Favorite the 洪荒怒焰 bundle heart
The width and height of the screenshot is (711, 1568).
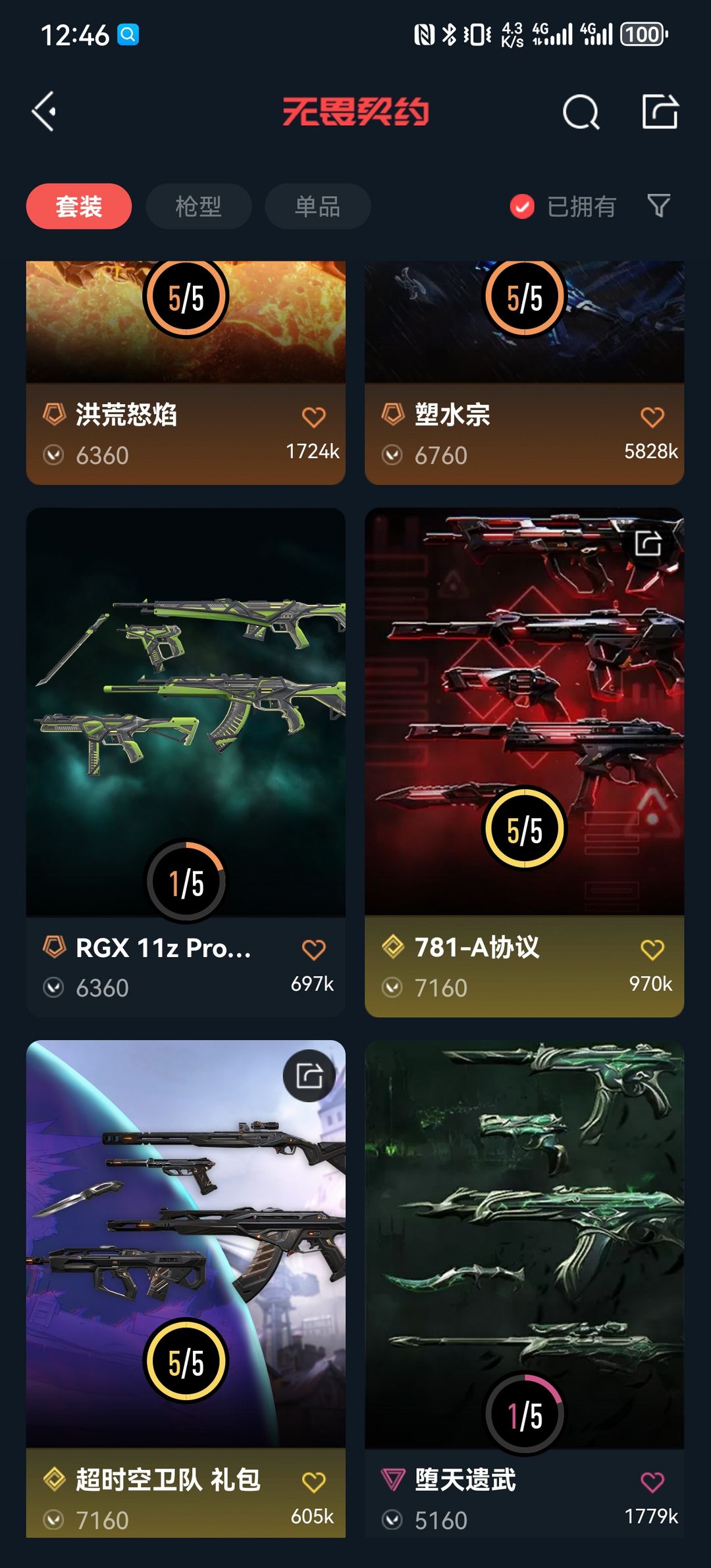tap(313, 417)
